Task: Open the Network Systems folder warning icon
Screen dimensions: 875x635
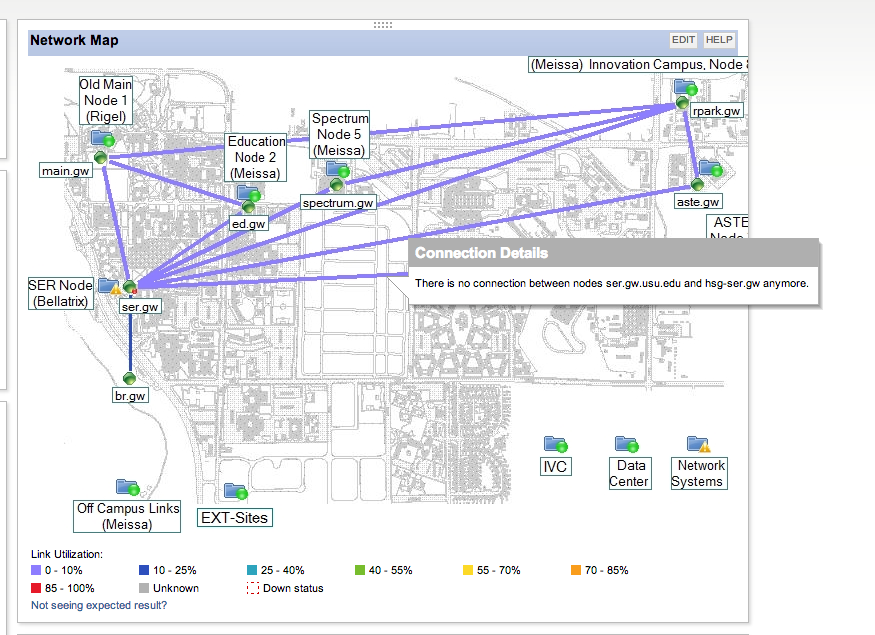Action: tap(699, 444)
